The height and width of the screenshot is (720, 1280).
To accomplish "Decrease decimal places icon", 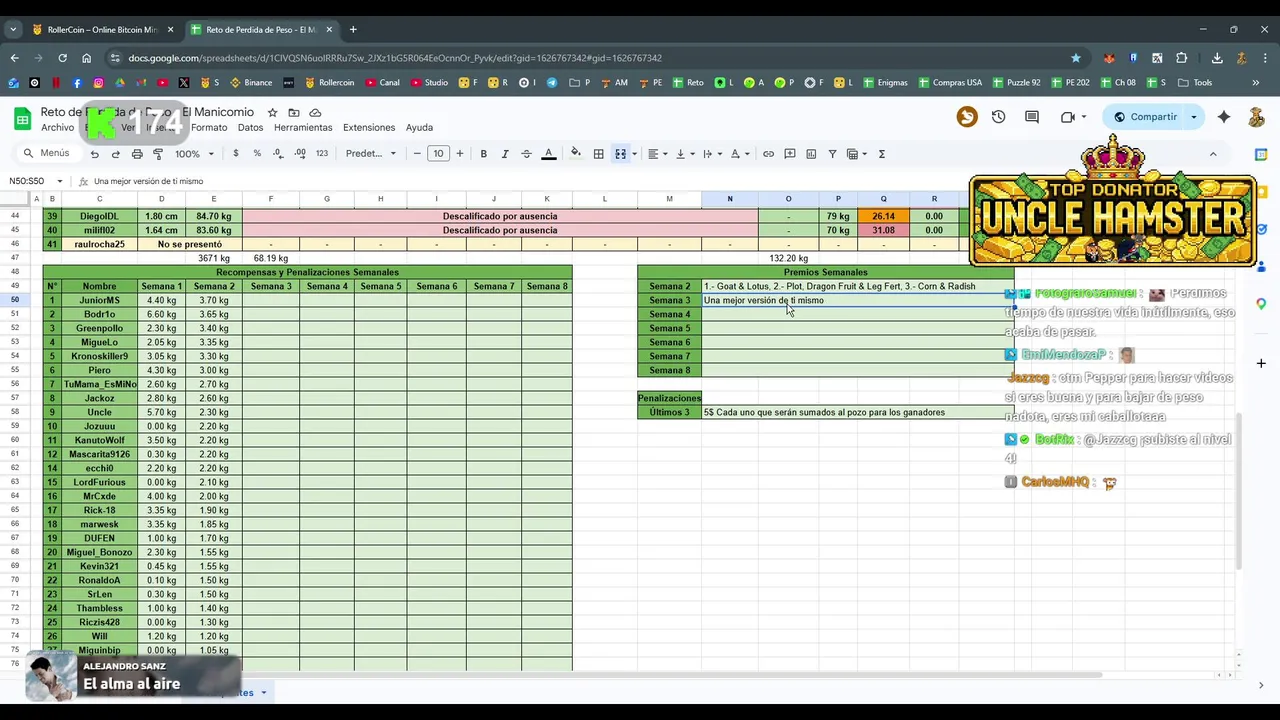I will [278, 154].
